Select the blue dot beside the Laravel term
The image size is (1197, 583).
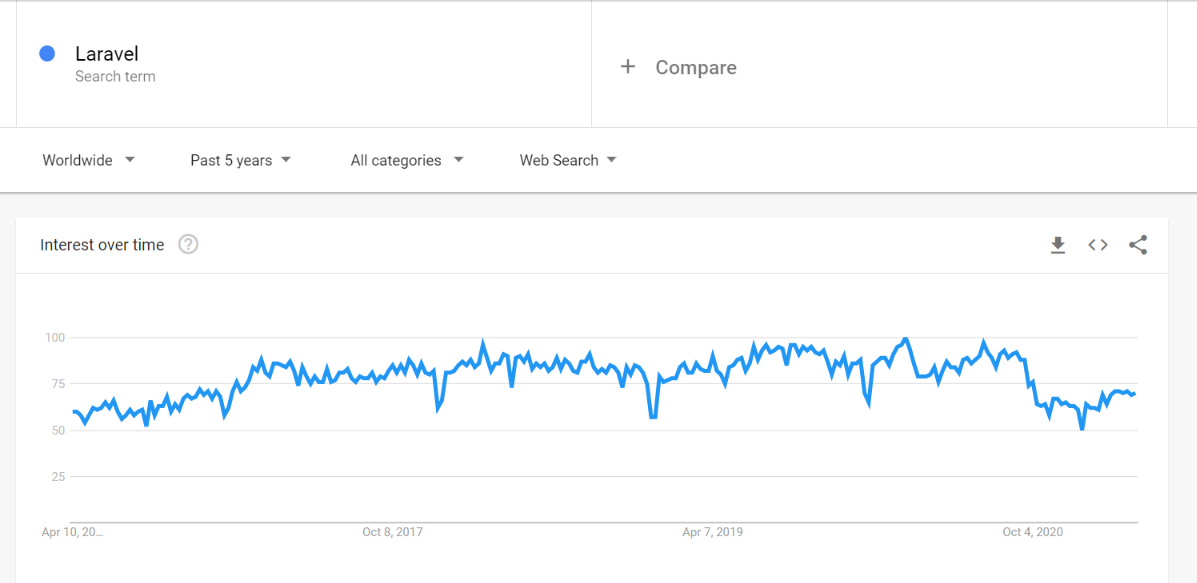point(45,53)
